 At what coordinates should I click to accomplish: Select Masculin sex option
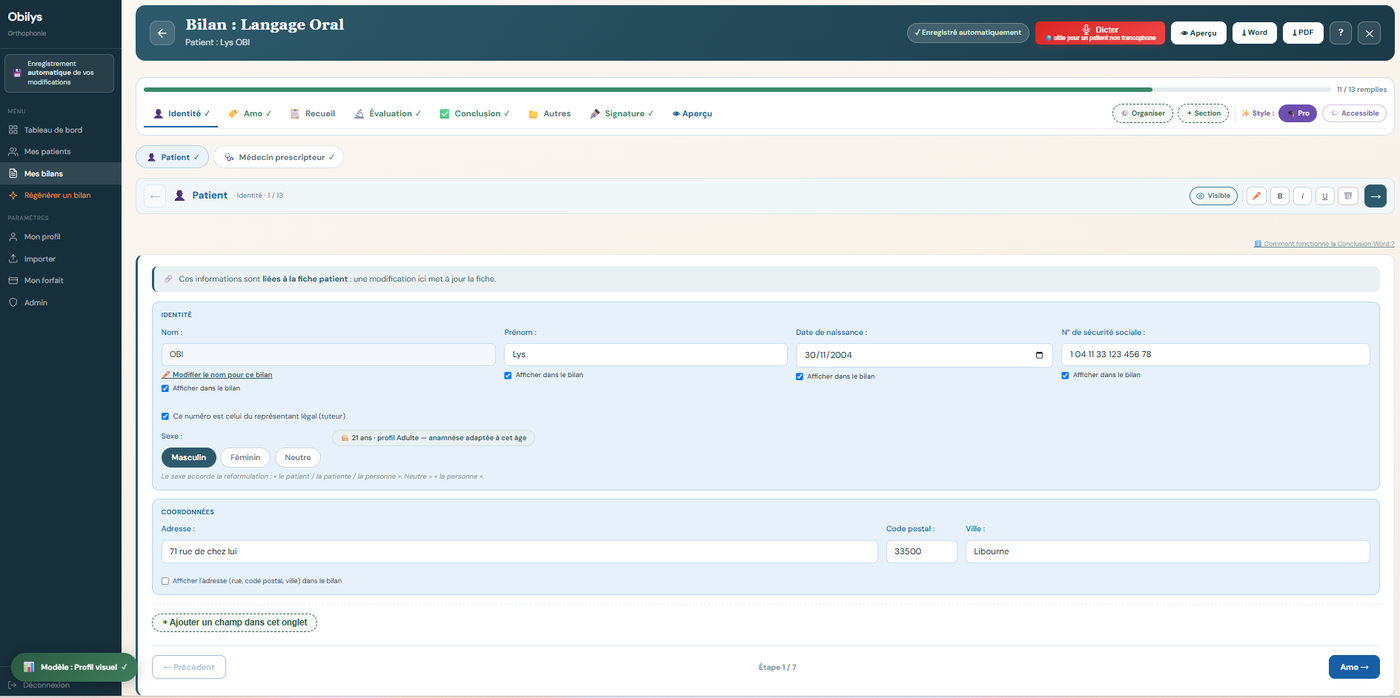[188, 458]
